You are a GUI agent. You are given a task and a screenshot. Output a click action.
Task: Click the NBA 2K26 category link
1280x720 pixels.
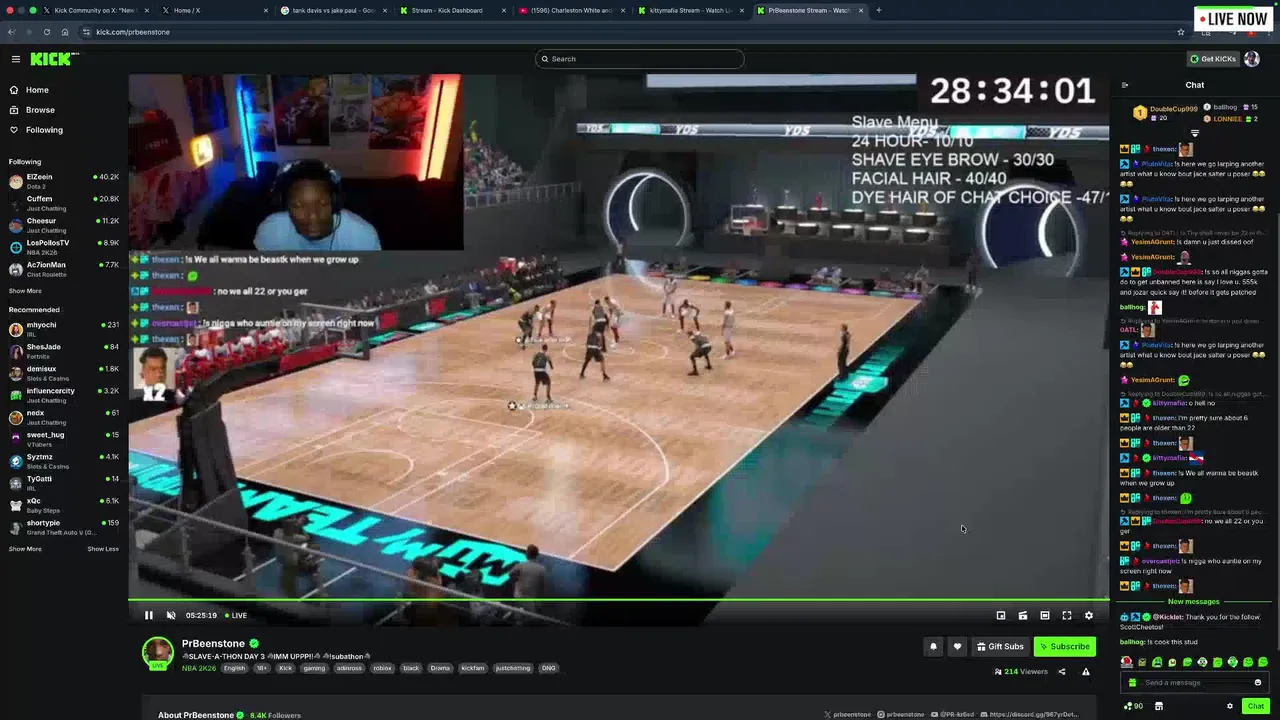[x=200, y=668]
